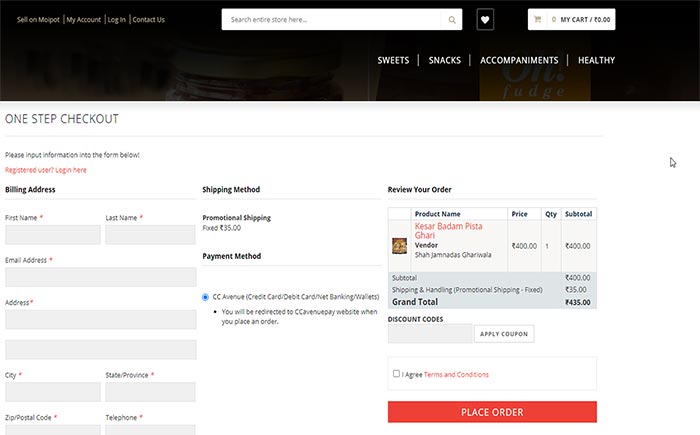Click the Email Address field
The height and width of the screenshot is (435, 700).
tap(100, 277)
